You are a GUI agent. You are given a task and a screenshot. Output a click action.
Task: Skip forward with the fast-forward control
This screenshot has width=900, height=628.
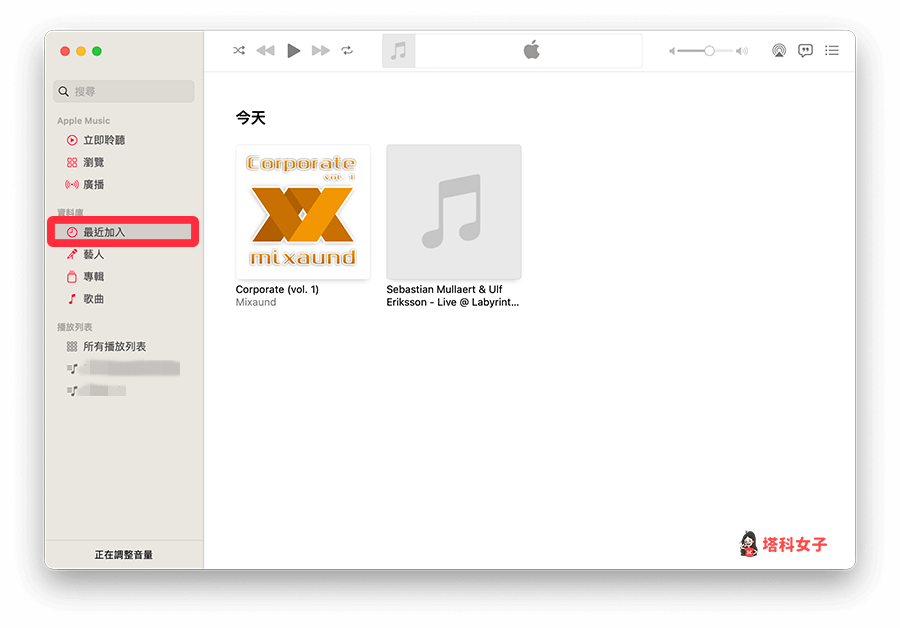(x=320, y=50)
